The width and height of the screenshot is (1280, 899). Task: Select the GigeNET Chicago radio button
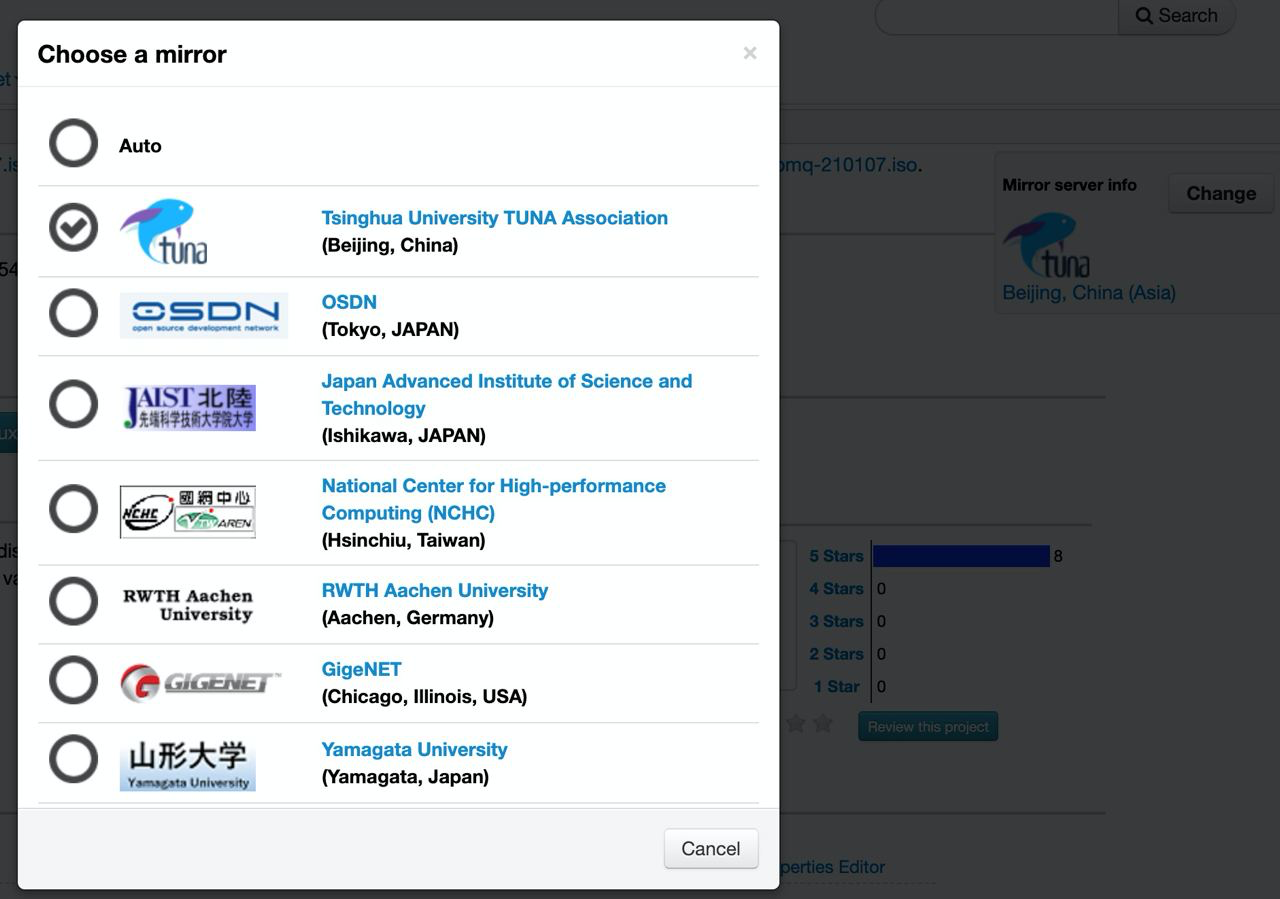pos(72,679)
